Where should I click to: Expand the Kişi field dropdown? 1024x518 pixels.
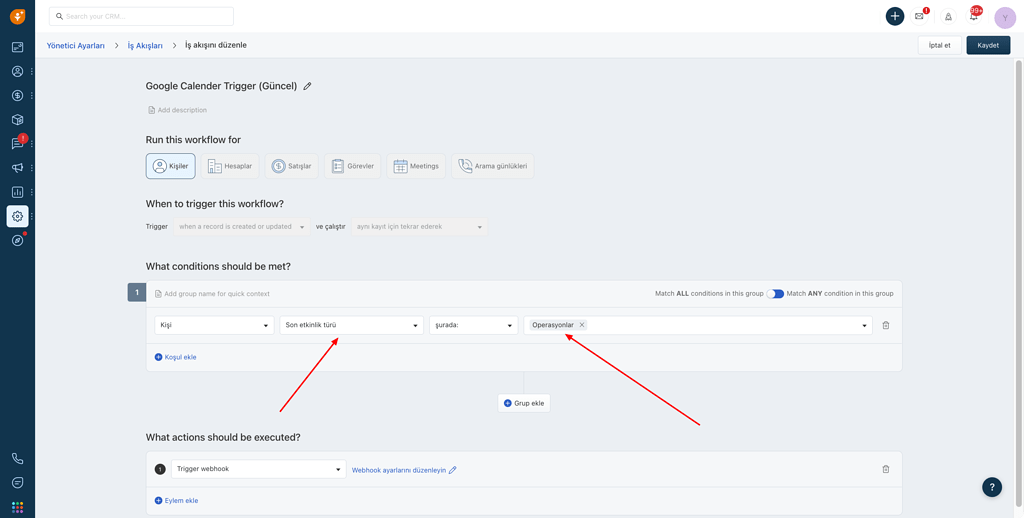pos(214,325)
